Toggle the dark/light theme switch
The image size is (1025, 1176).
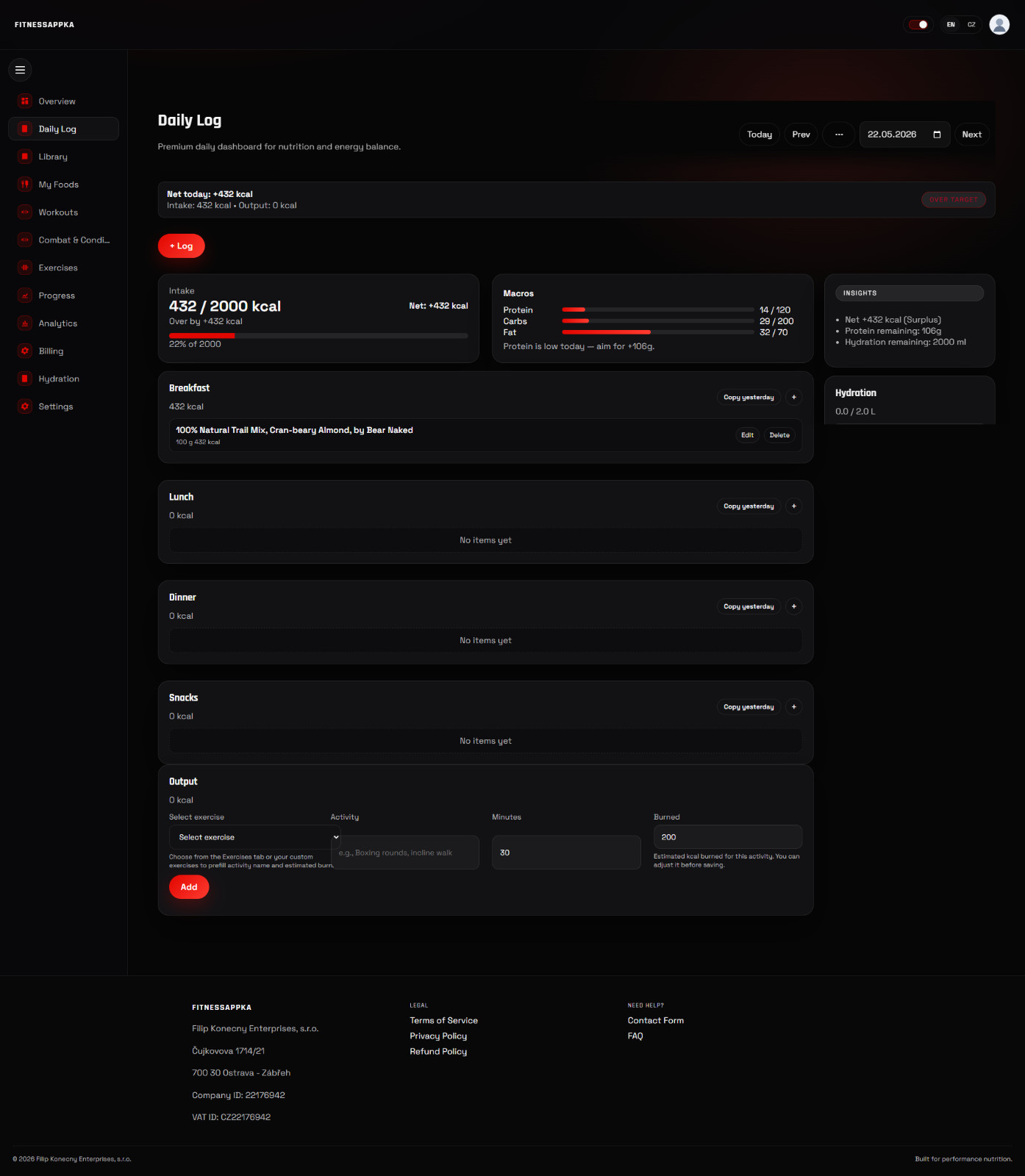[918, 24]
